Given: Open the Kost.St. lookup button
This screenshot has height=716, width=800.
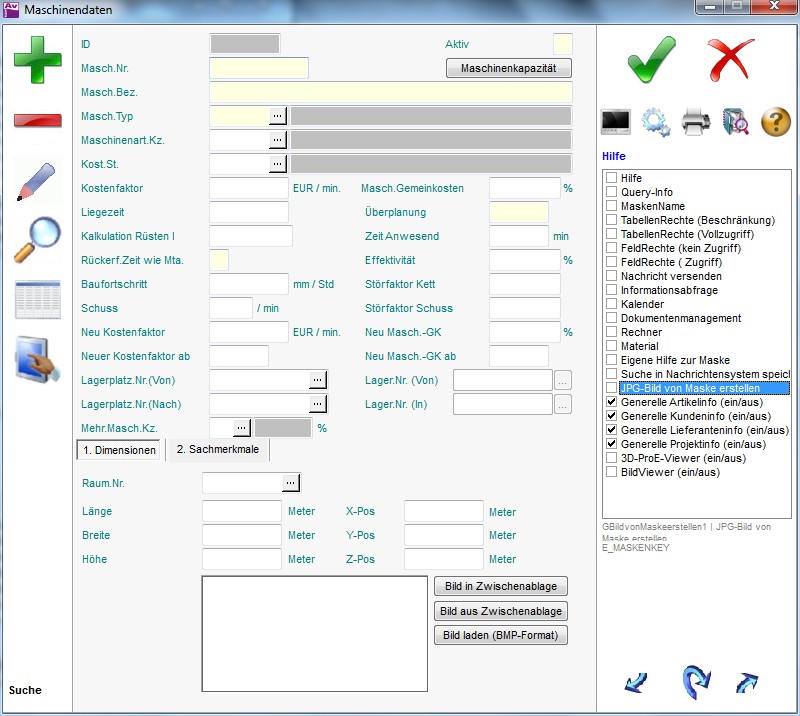Looking at the screenshot, I should point(278,164).
